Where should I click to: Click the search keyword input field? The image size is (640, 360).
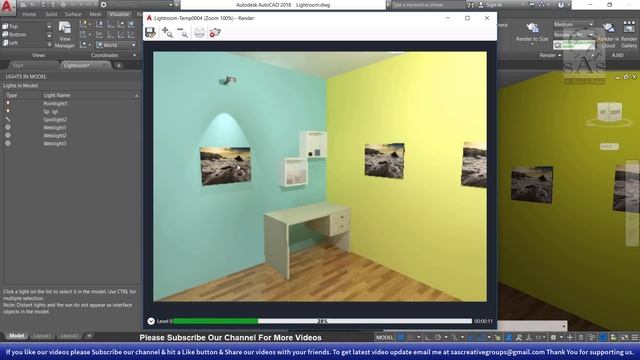click(428, 5)
